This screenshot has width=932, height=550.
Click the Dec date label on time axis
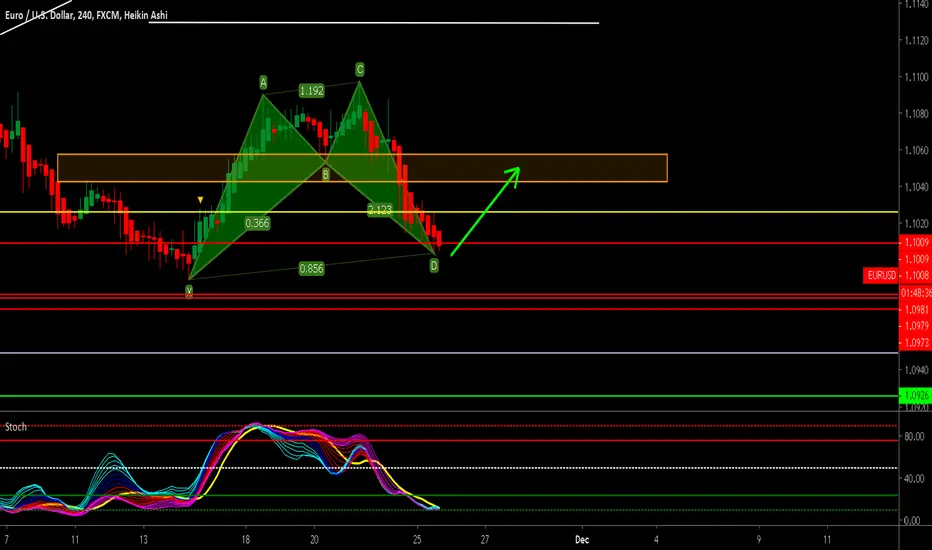point(582,540)
